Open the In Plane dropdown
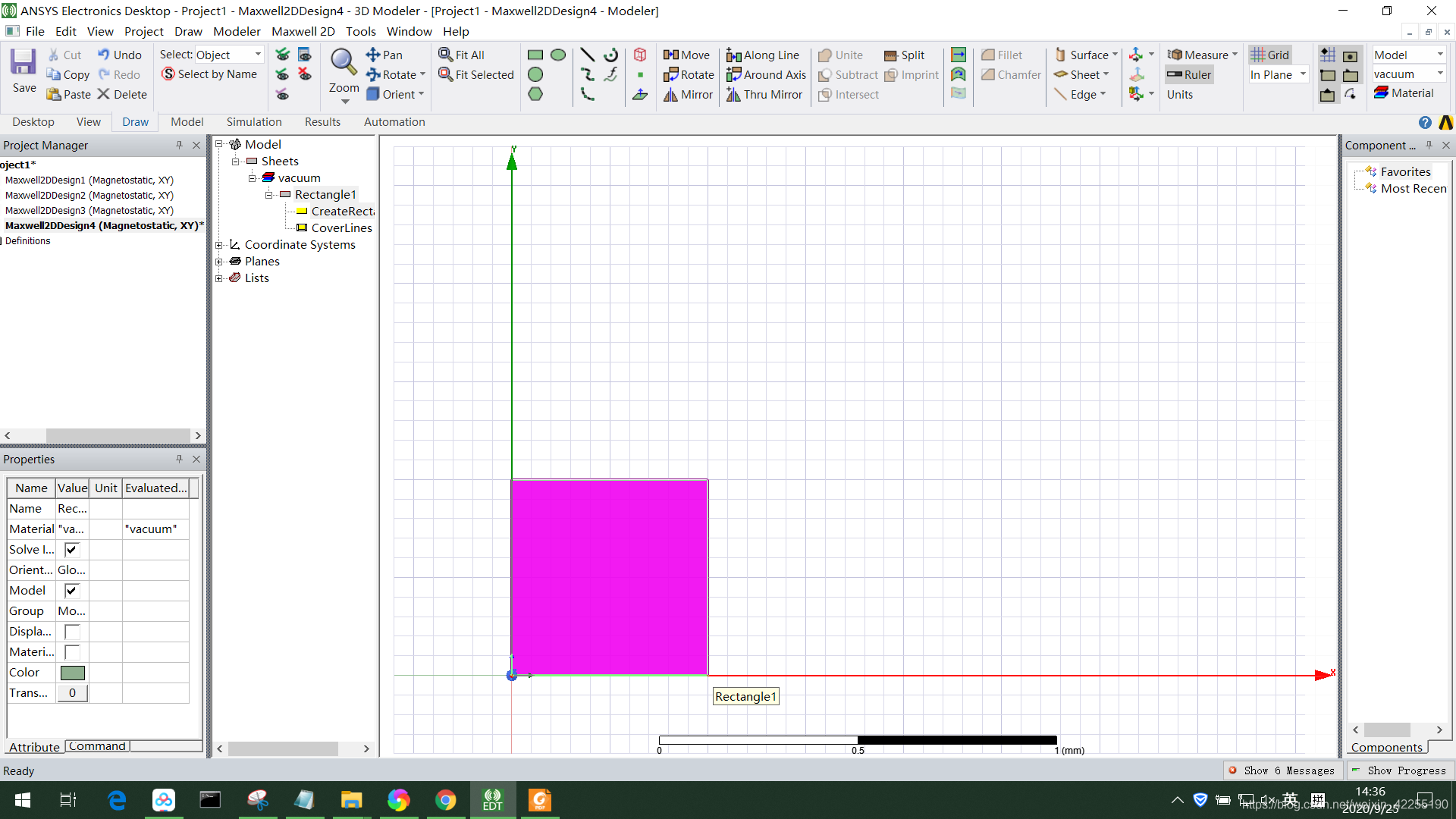This screenshot has width=1456, height=819. point(1302,74)
